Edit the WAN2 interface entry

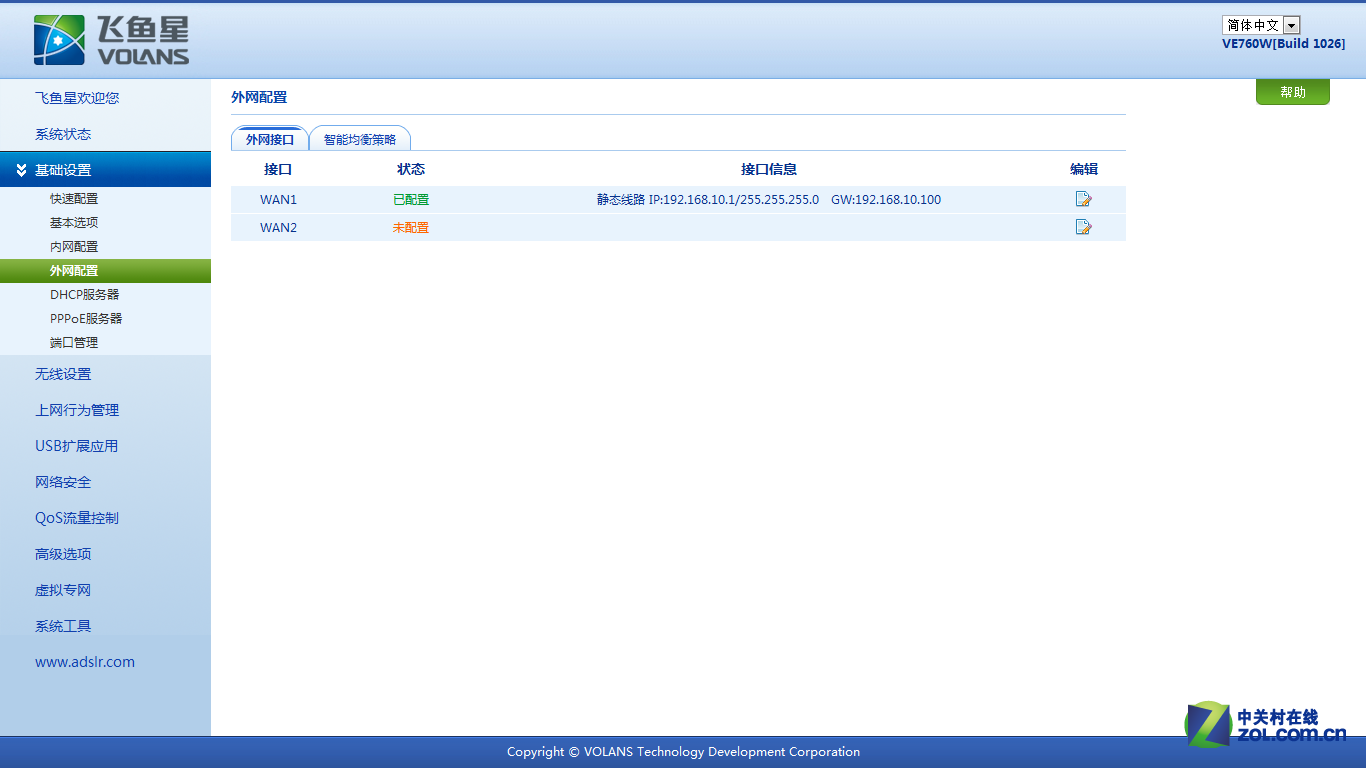point(1083,227)
